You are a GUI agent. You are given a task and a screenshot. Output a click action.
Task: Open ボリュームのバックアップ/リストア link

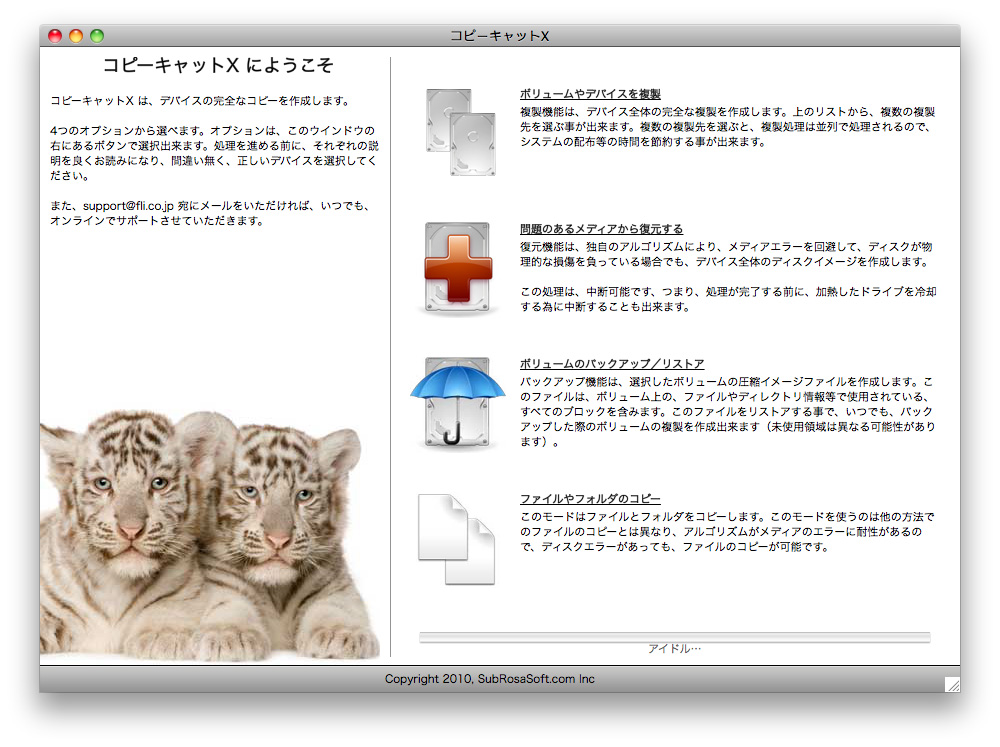click(x=612, y=364)
